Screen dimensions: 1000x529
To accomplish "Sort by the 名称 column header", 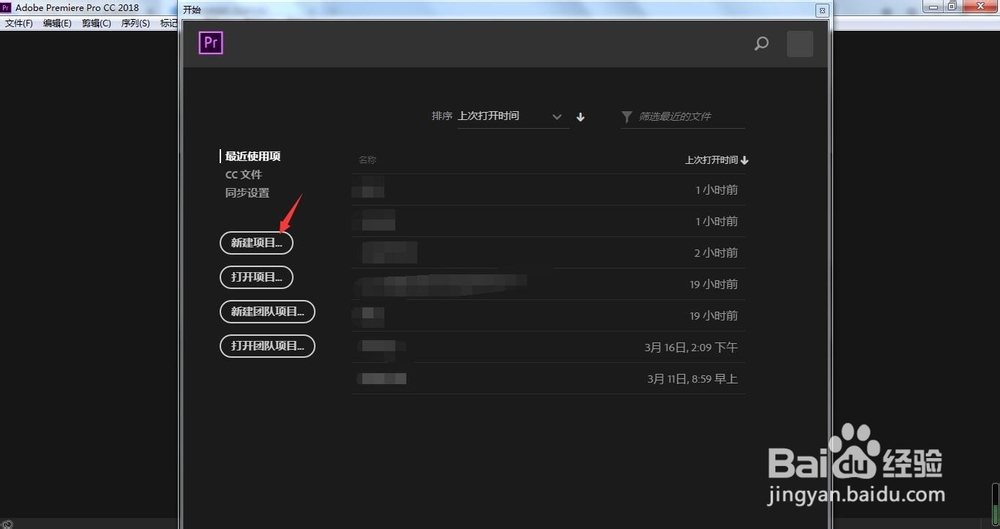I will 367,160.
